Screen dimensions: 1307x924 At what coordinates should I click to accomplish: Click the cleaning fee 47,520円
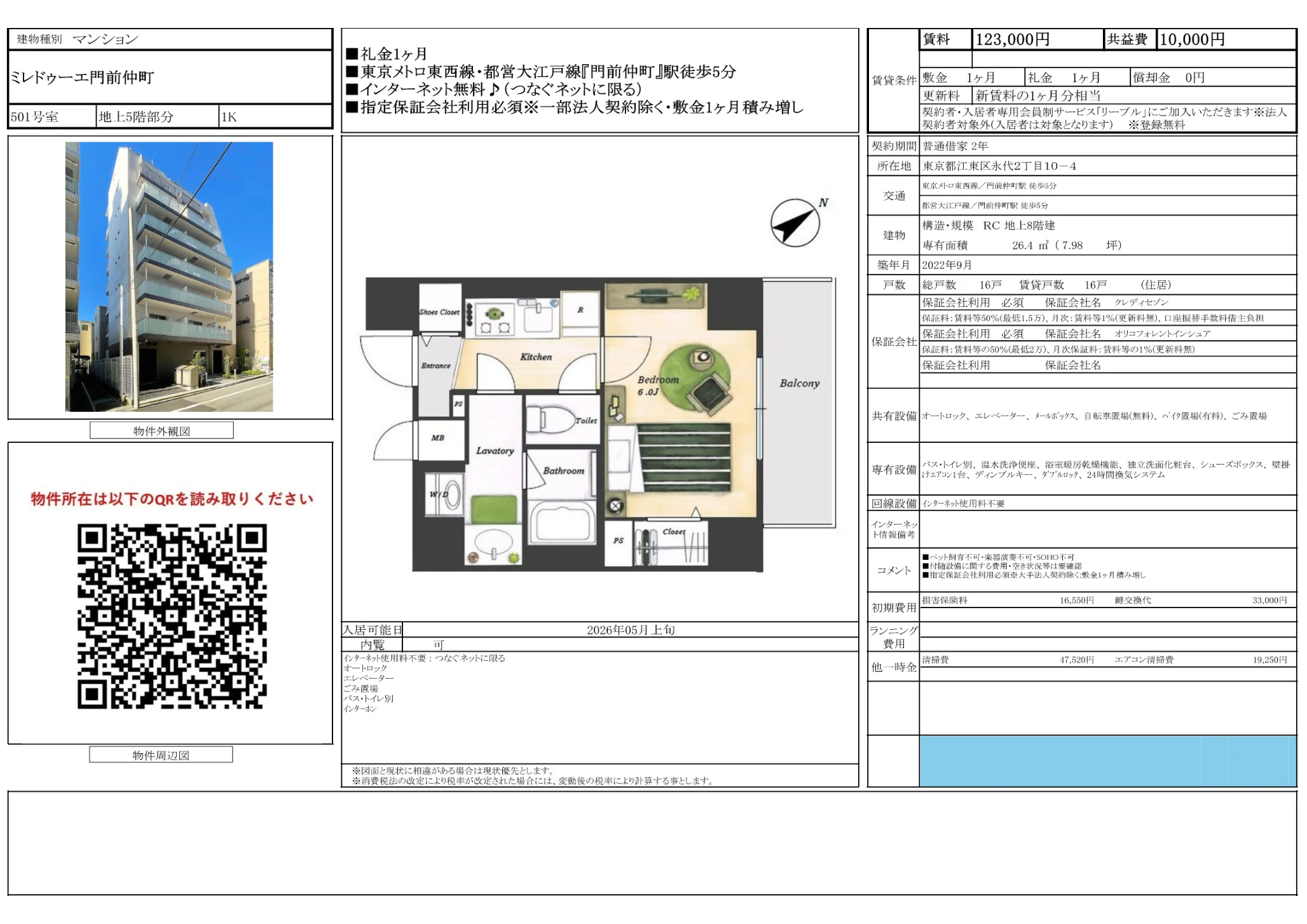pos(1076,660)
